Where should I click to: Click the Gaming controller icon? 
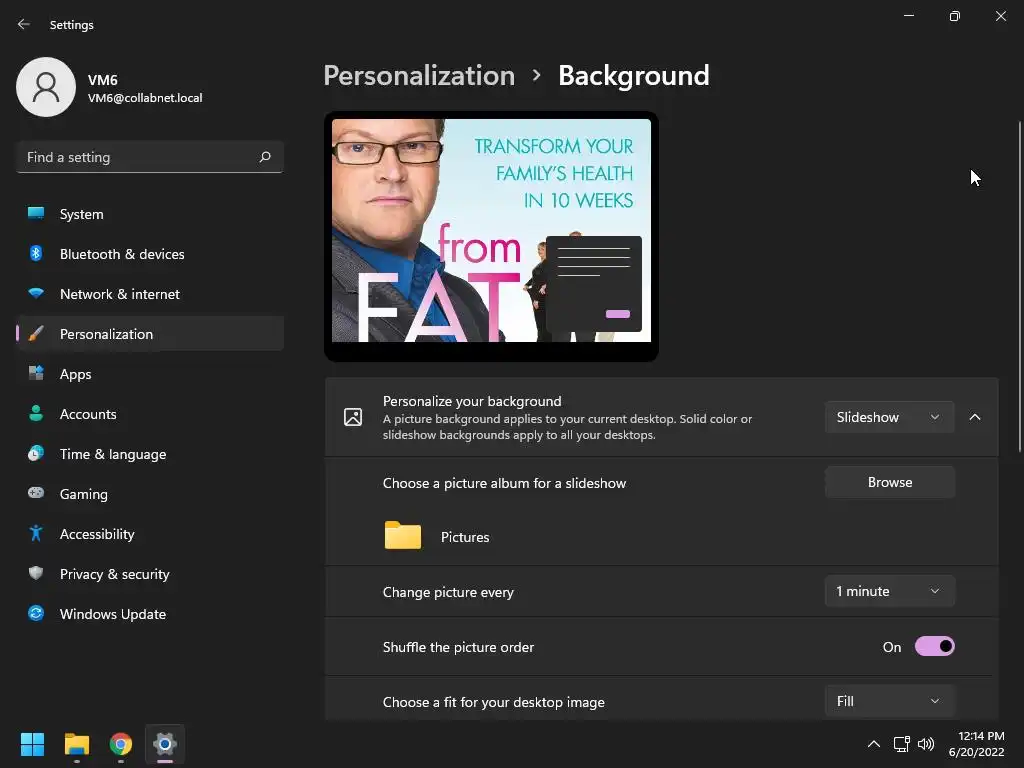tap(36, 493)
